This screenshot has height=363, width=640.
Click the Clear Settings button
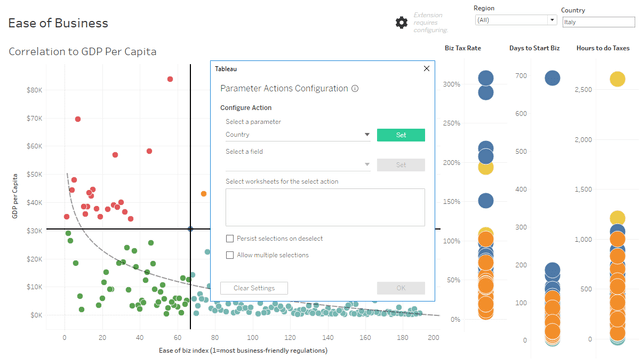pyautogui.click(x=254, y=288)
